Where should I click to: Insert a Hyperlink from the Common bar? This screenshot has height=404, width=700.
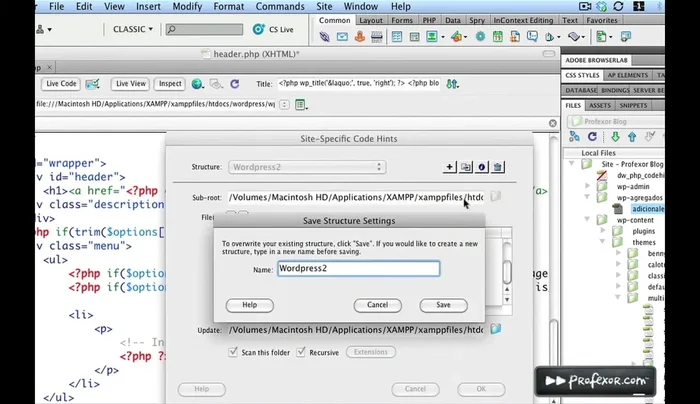click(x=325, y=37)
